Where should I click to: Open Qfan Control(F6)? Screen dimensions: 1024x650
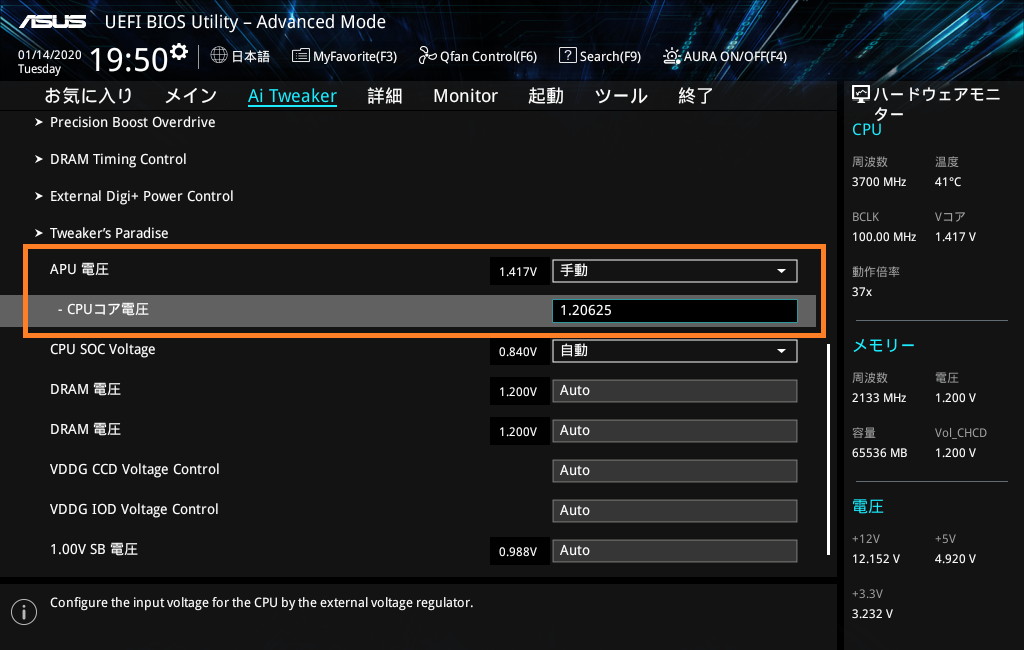tap(477, 56)
